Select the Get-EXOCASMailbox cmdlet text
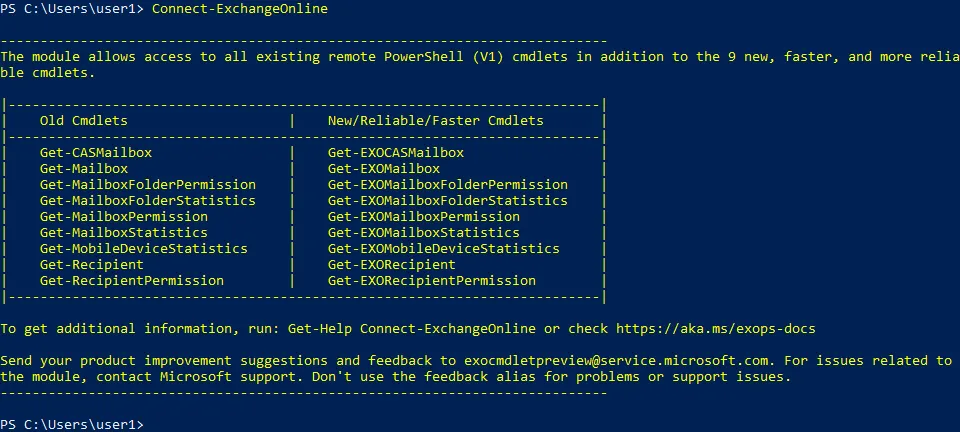Screen dimensions: 960x432 click(395, 153)
